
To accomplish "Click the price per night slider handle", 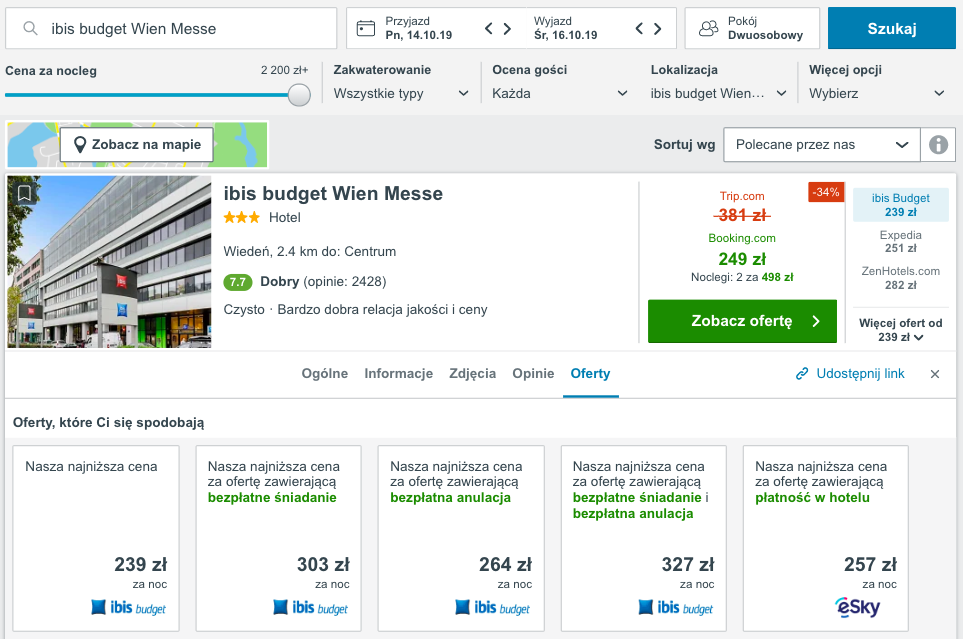I will coord(299,95).
